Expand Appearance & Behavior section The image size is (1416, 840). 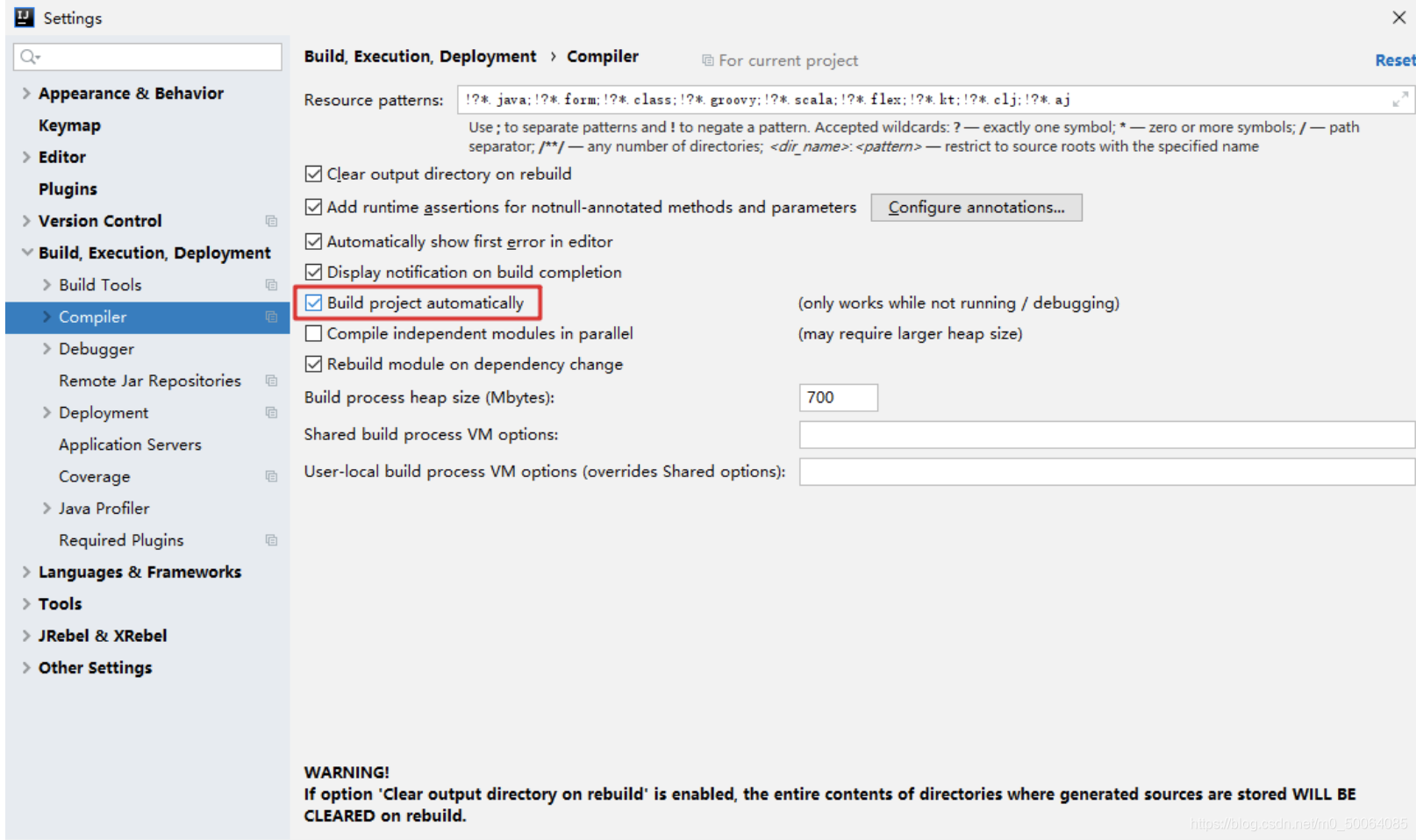(x=26, y=93)
